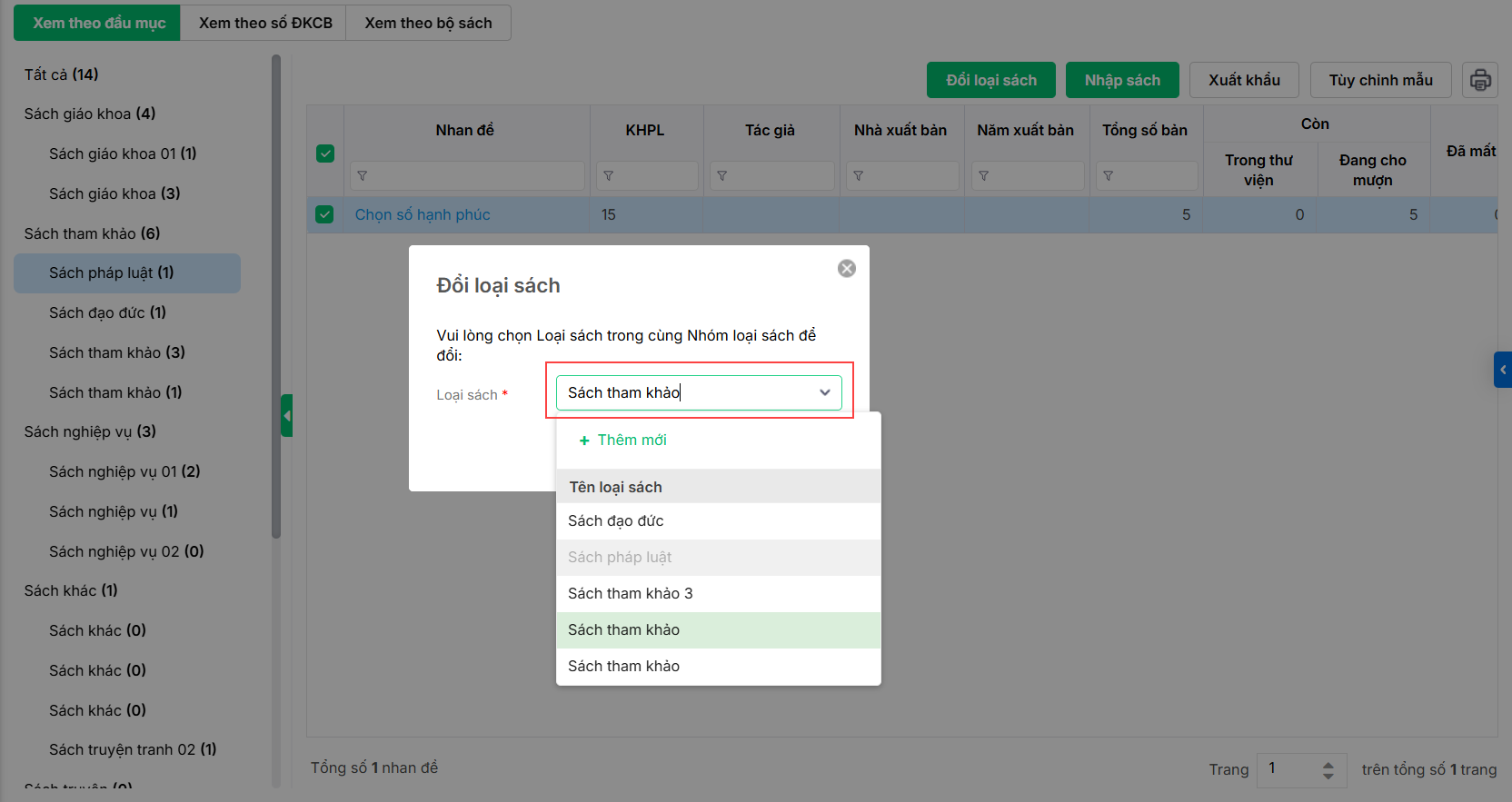Toggle the select-all header checkbox
The height and width of the screenshot is (802, 1512).
coord(325,153)
